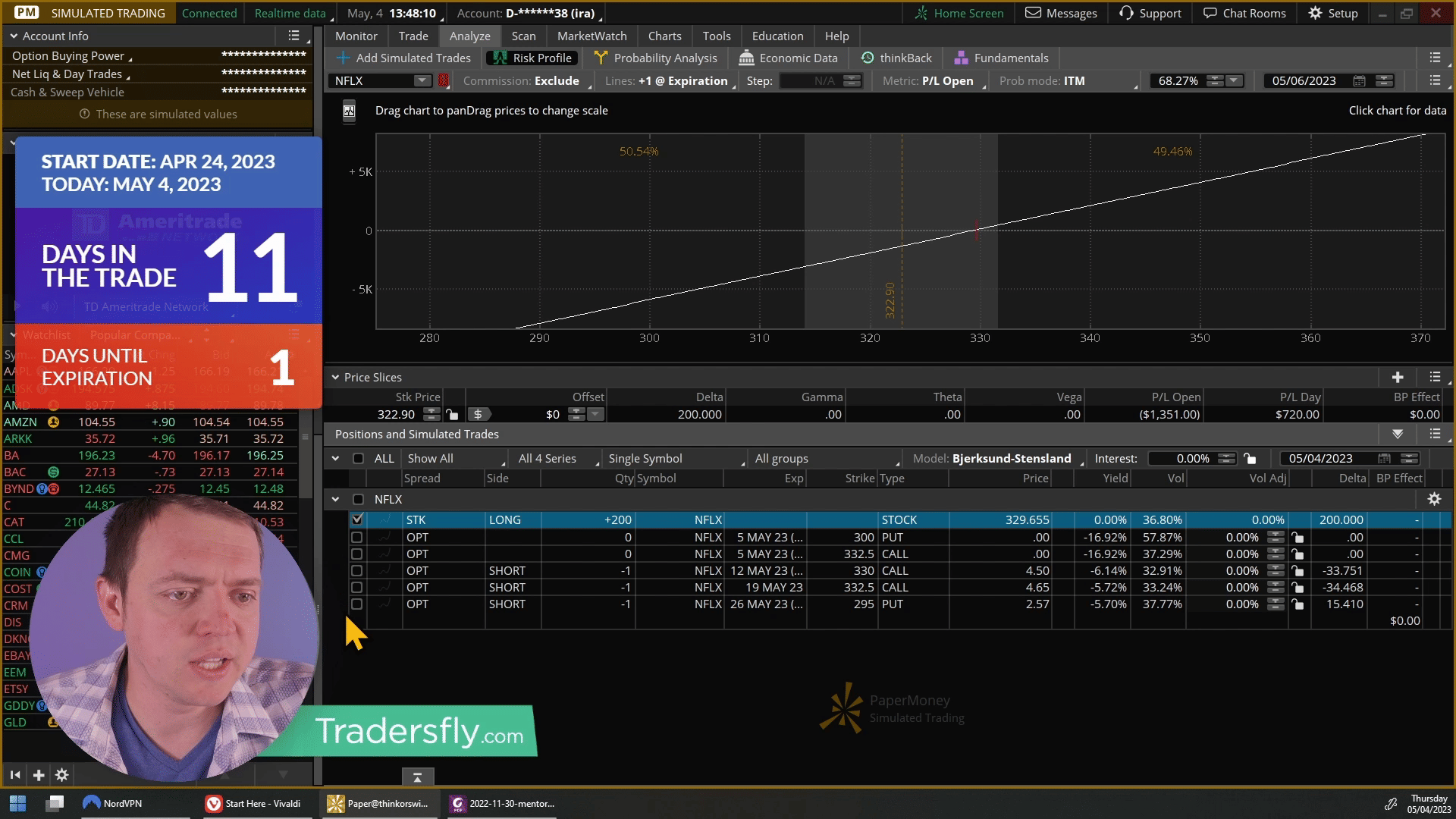Click the Probability Analysis icon
Image resolution: width=1456 pixels, height=819 pixels.
601,58
